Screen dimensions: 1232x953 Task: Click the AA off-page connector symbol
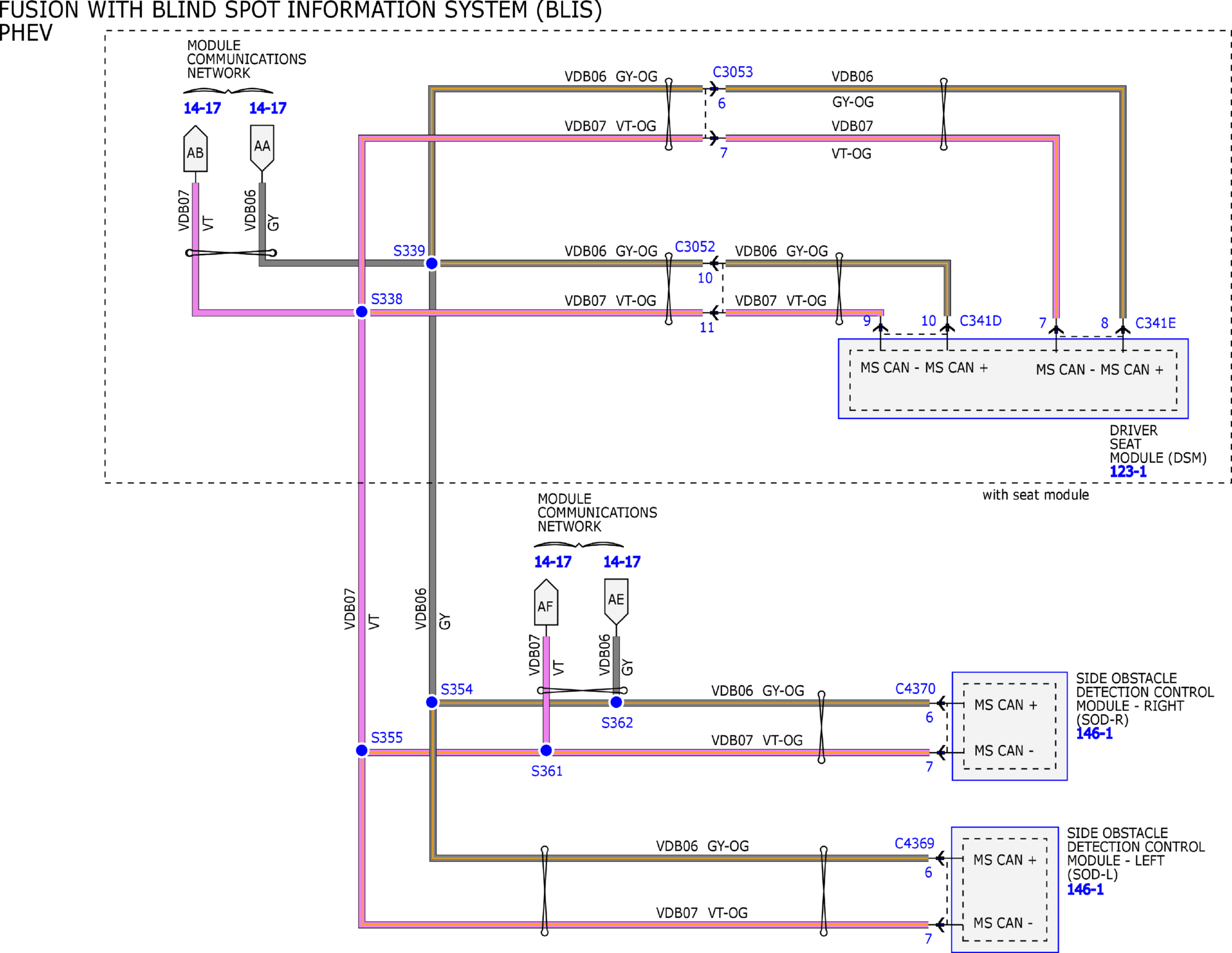262,149
